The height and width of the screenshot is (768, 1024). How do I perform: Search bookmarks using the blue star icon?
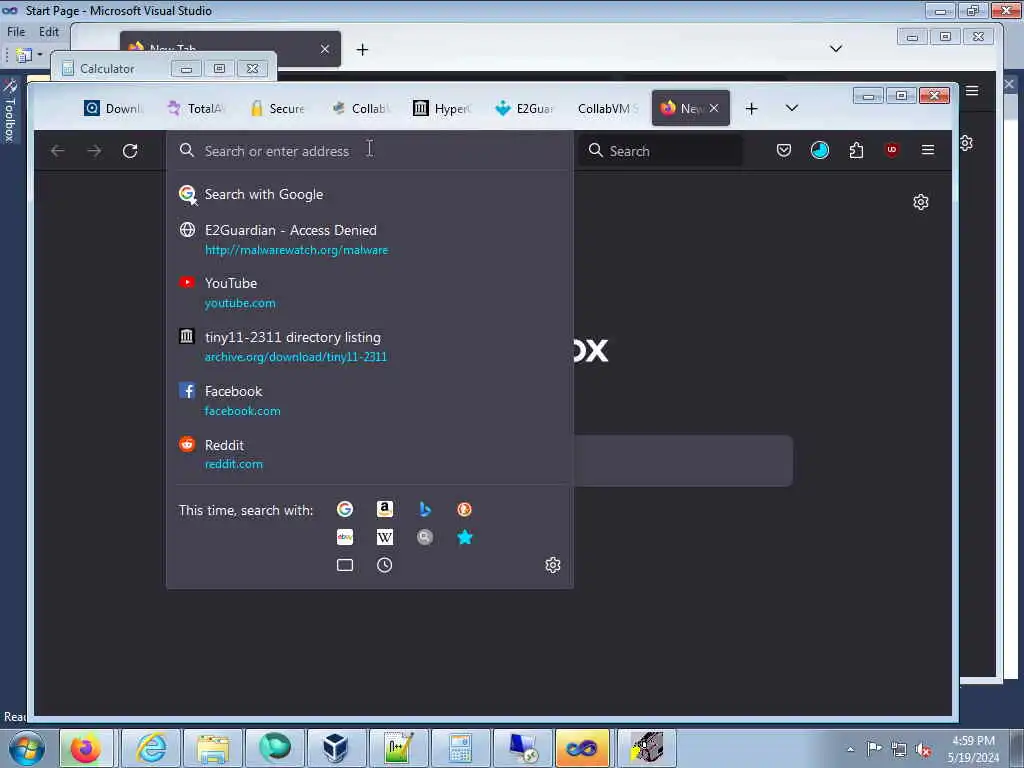[464, 537]
